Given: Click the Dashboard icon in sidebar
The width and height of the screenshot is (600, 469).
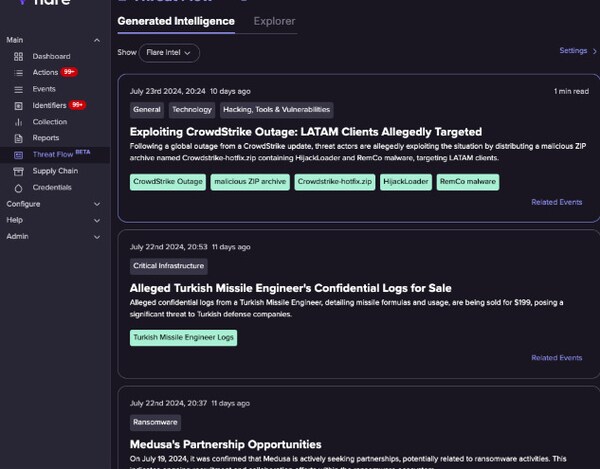Looking at the screenshot, I should tap(18, 57).
